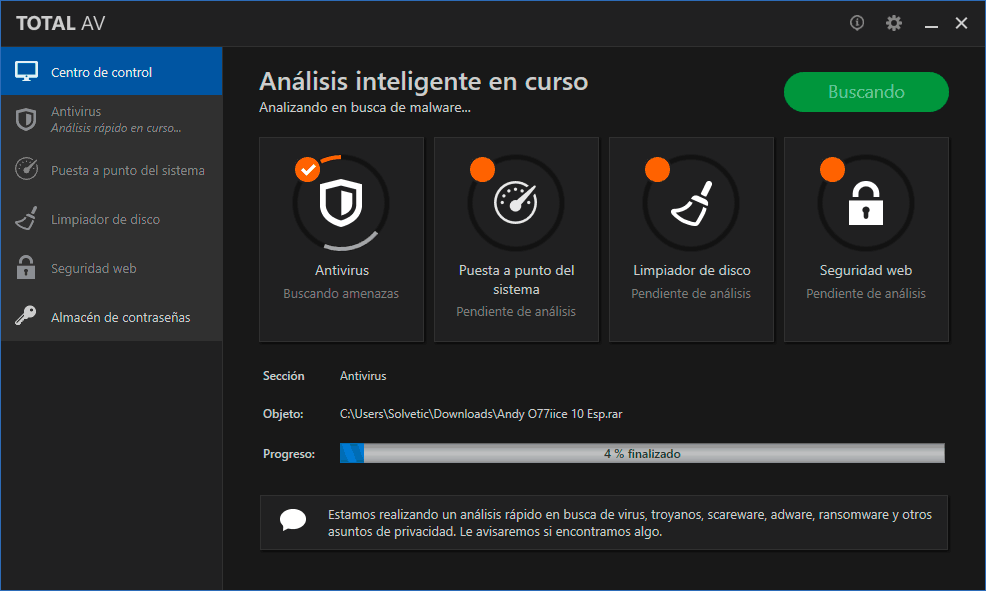
Task: Click the 'Estamos realizando un análisis rápido' message
Action: (x=629, y=523)
